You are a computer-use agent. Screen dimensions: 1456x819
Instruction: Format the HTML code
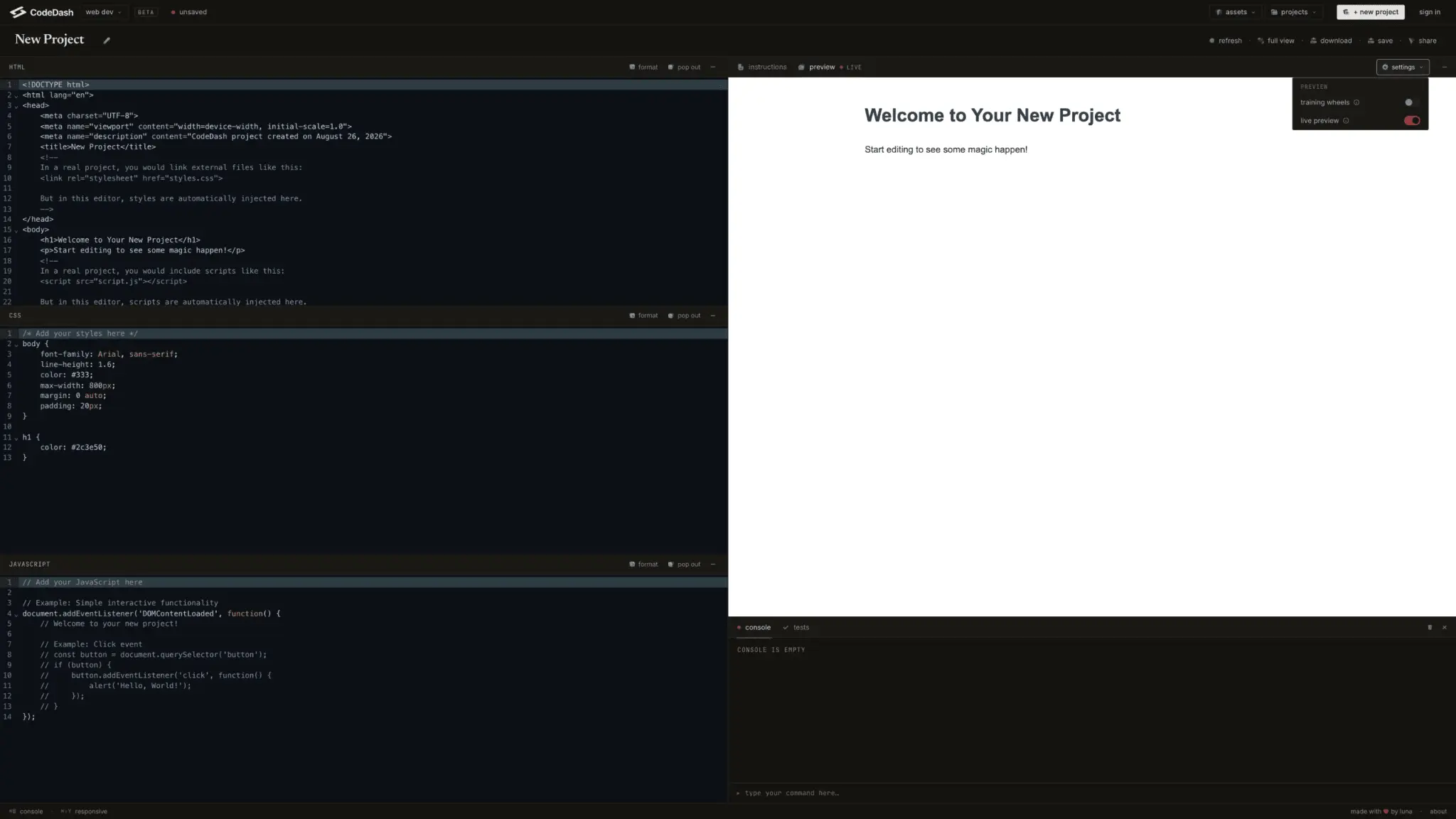tap(643, 68)
